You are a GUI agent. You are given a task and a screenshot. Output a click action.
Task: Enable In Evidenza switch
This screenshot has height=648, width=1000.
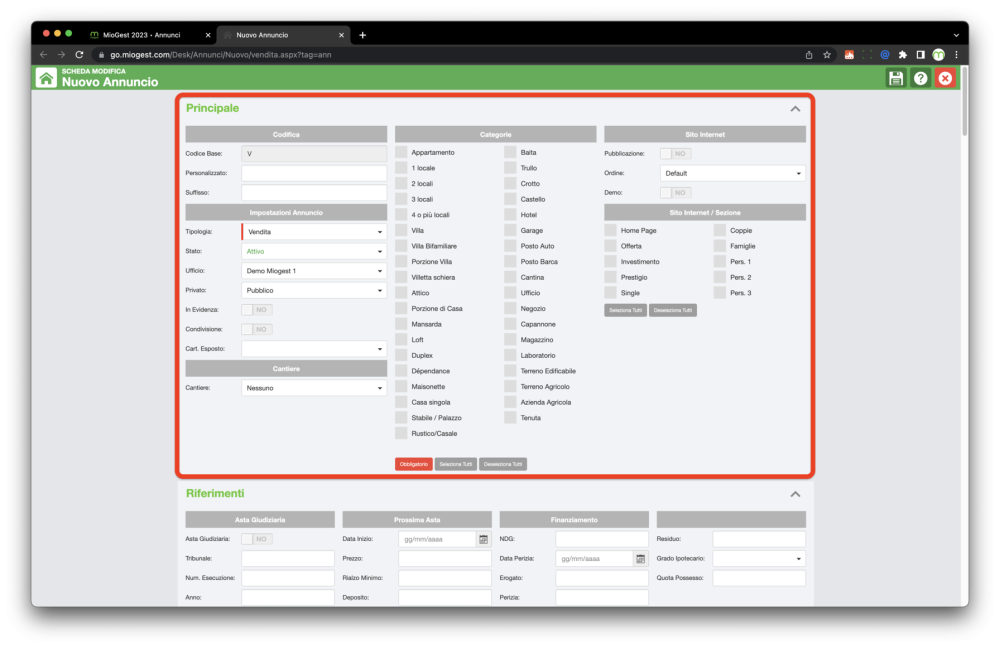[256, 310]
